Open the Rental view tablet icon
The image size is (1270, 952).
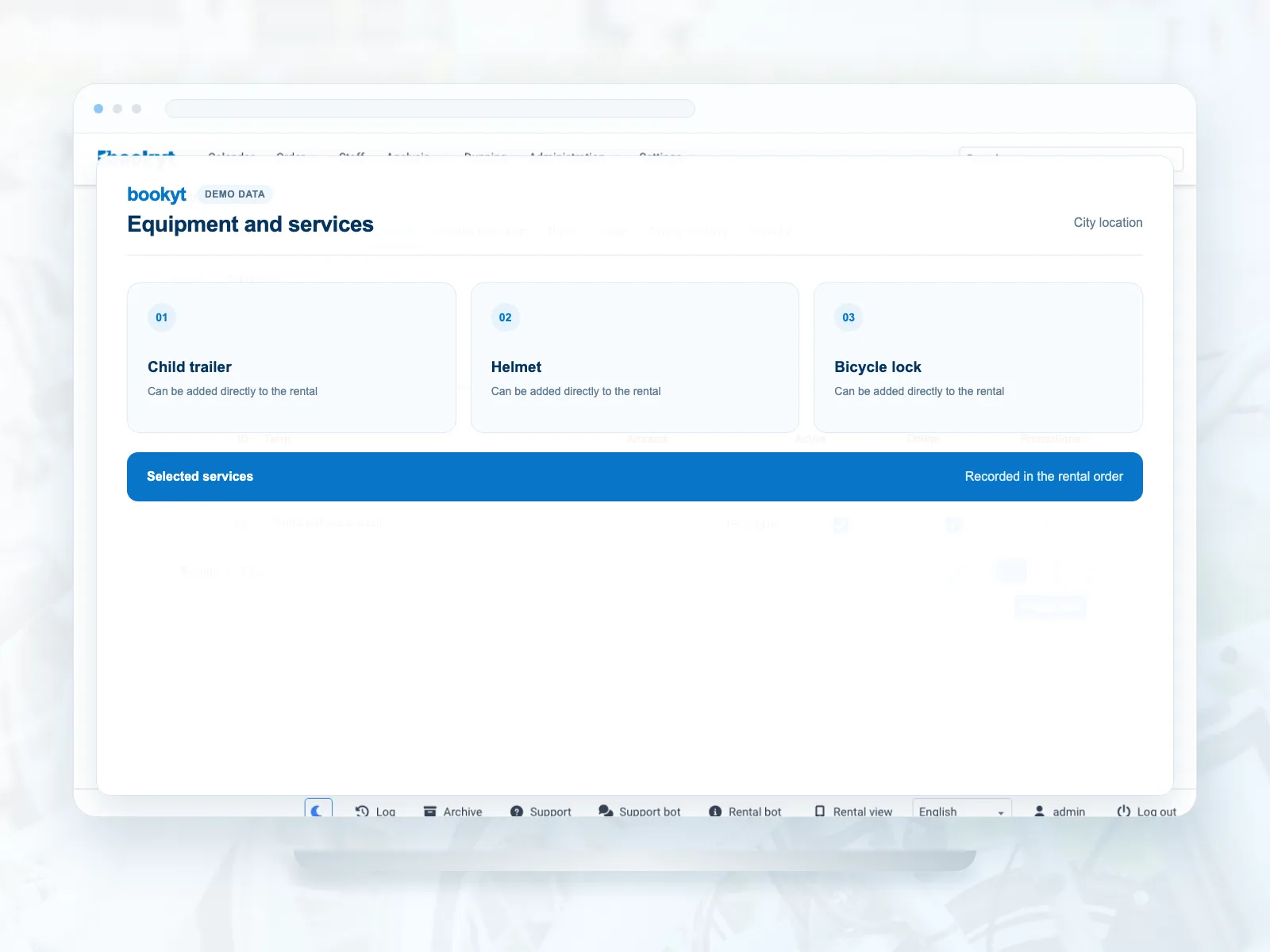click(x=820, y=811)
